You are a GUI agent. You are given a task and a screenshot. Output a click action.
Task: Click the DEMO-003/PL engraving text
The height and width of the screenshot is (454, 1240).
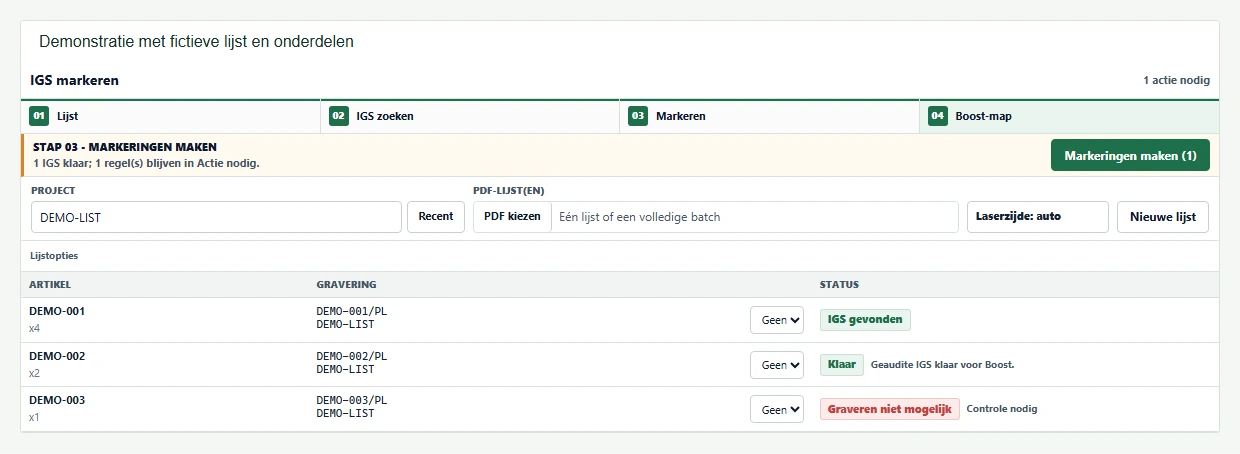pyautogui.click(x=352, y=400)
